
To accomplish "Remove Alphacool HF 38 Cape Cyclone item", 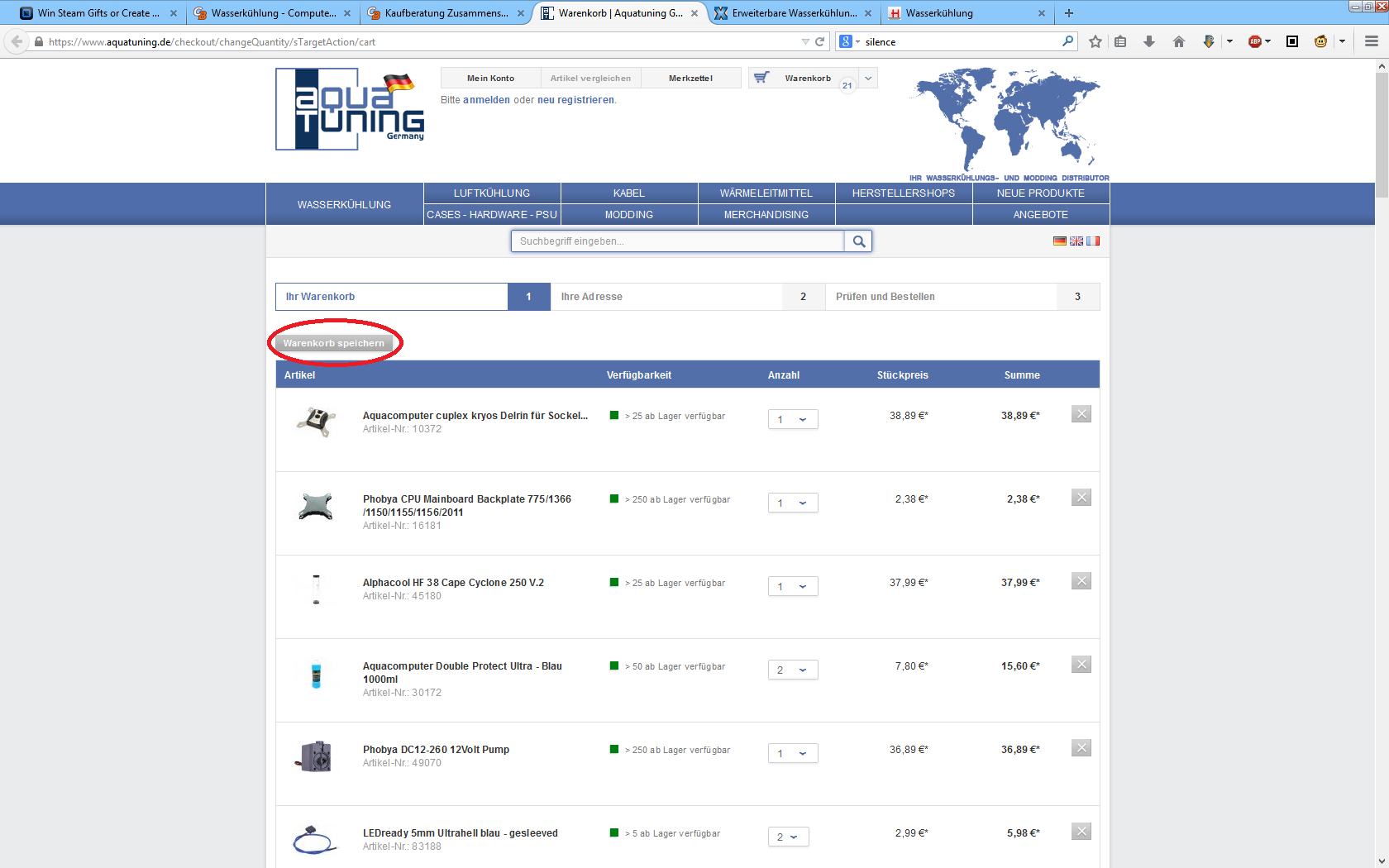I will pyautogui.click(x=1081, y=581).
